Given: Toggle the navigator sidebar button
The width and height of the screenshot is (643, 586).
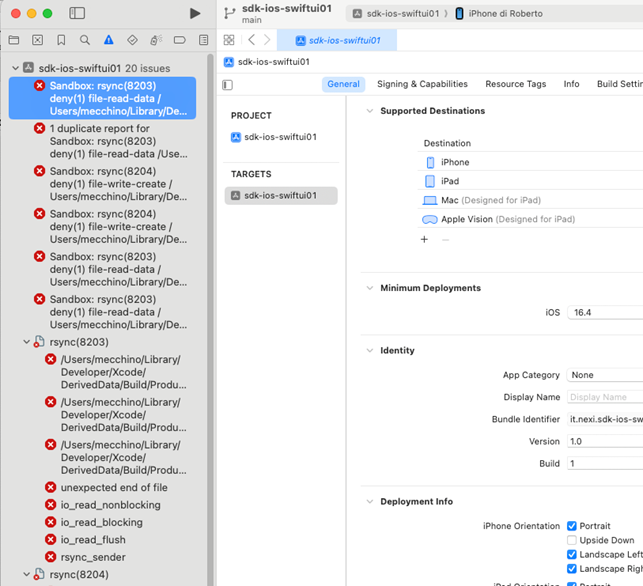Looking at the screenshot, I should tap(77, 13).
